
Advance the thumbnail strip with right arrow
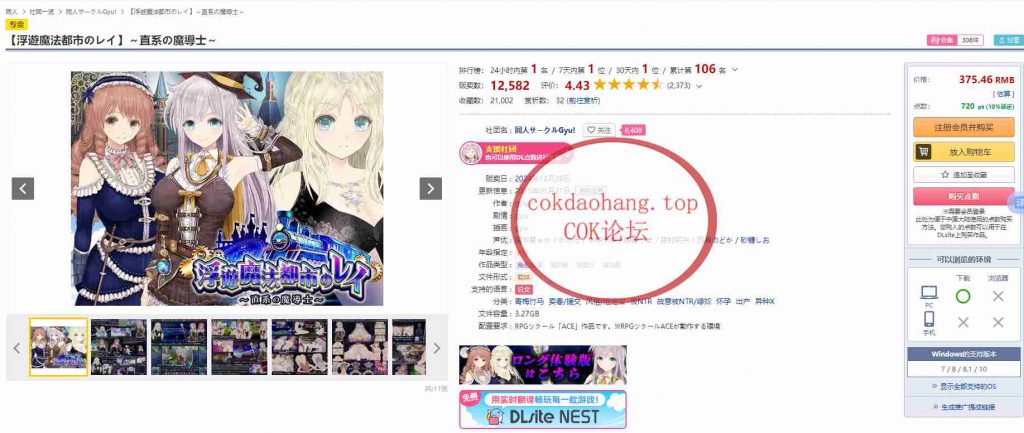click(x=437, y=348)
